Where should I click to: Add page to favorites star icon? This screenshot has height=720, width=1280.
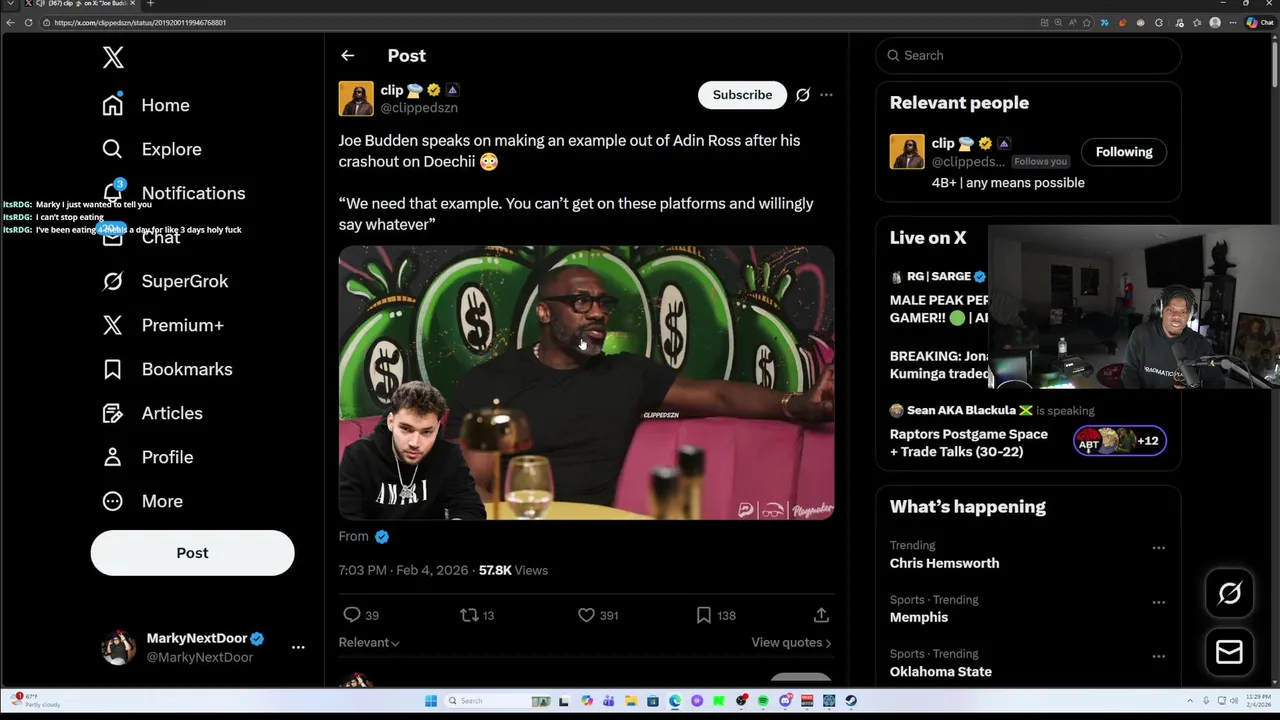[x=1087, y=22]
